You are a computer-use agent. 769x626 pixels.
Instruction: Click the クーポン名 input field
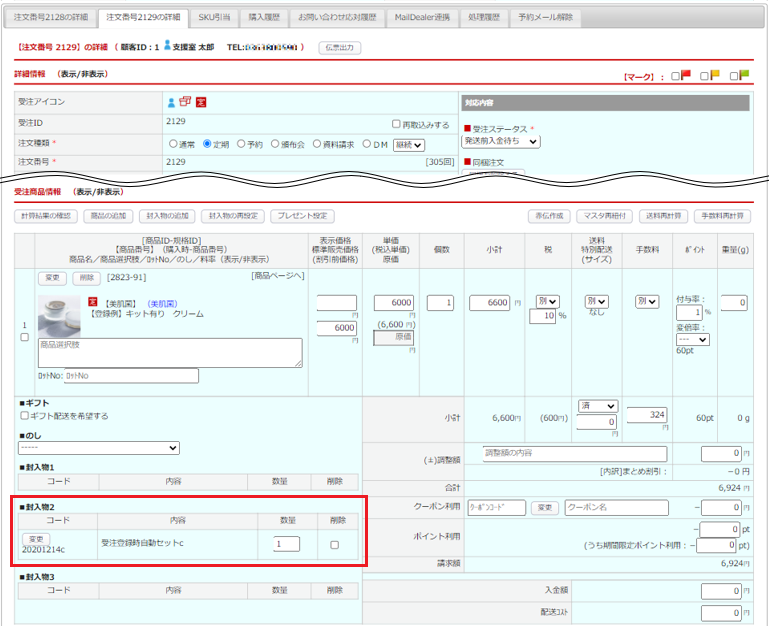pos(615,508)
